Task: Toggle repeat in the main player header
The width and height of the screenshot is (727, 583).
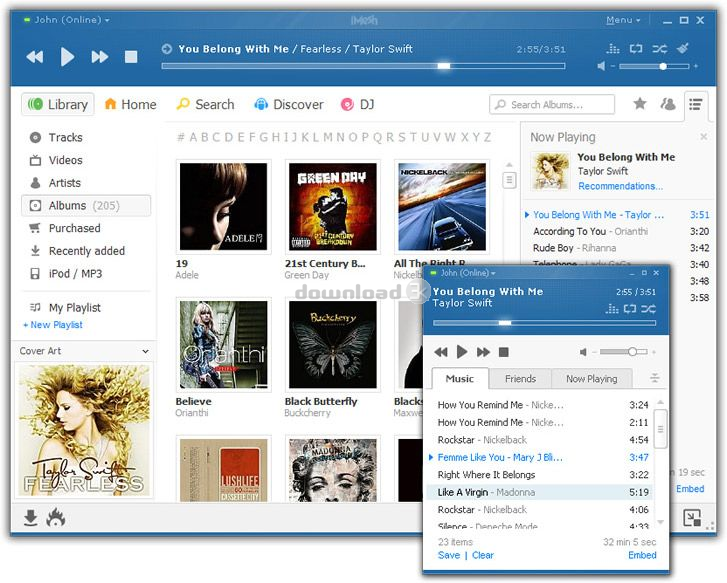Action: tap(636, 48)
